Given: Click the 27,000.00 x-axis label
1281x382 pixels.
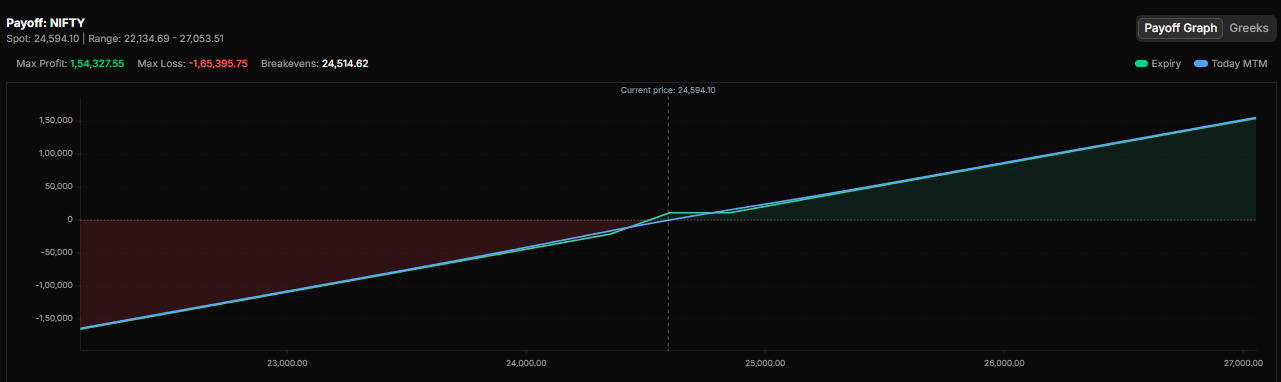Looking at the screenshot, I should click(x=1243, y=363).
